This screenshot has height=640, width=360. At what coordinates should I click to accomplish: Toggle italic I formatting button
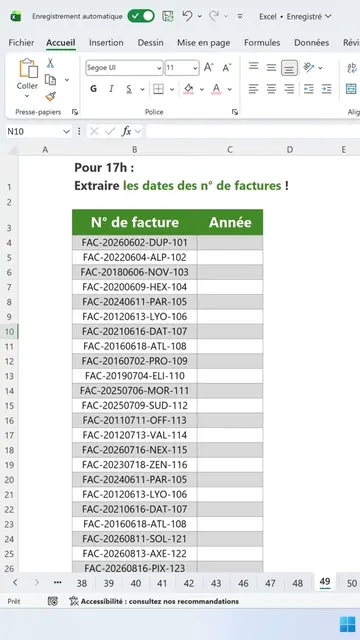pos(111,89)
